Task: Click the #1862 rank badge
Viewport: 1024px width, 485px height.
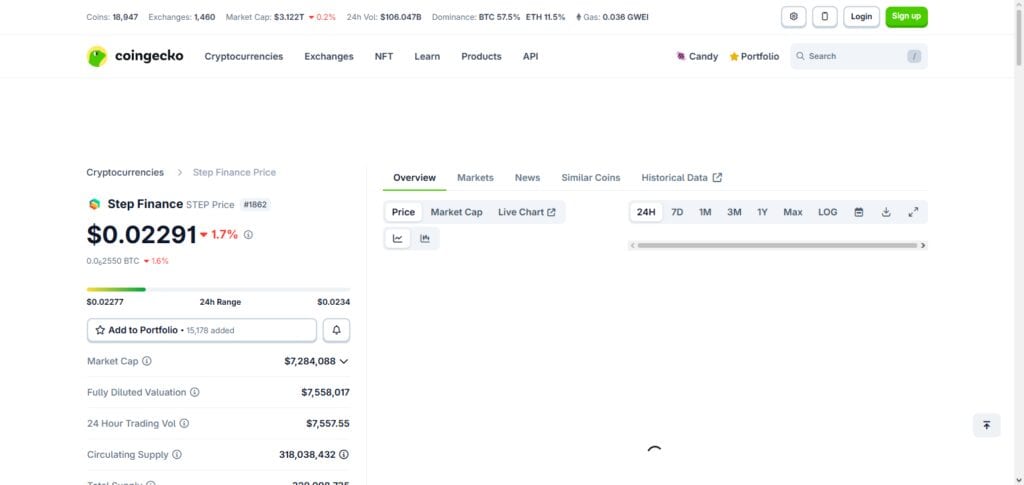Action: [255, 204]
